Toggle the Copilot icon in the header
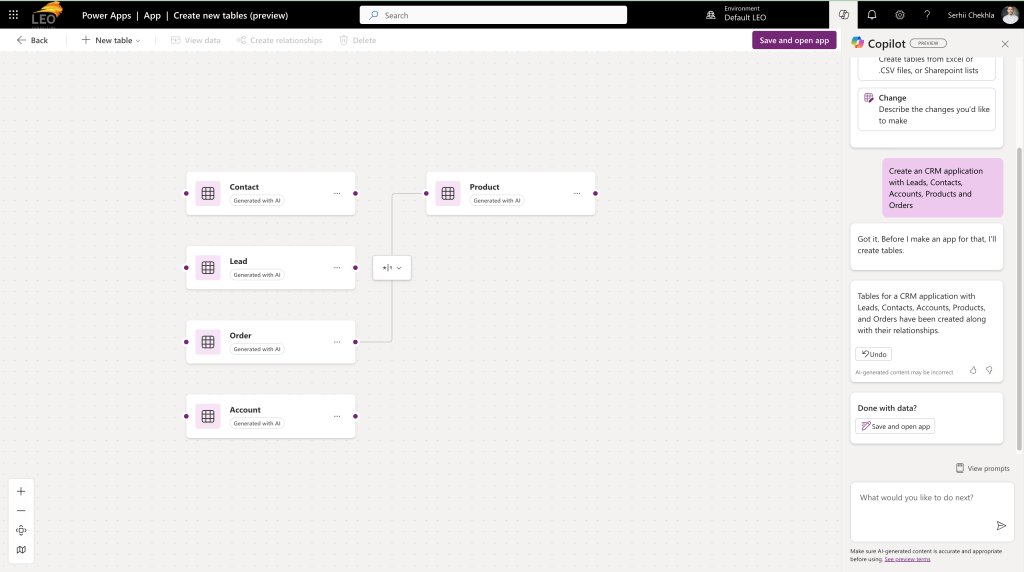 [844, 15]
